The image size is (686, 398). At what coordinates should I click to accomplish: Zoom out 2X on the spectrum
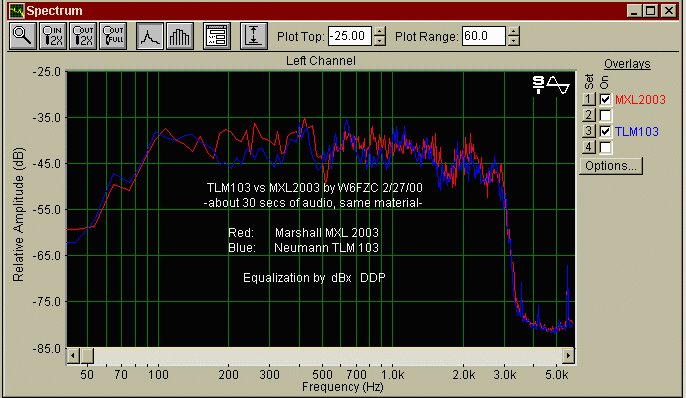83,36
